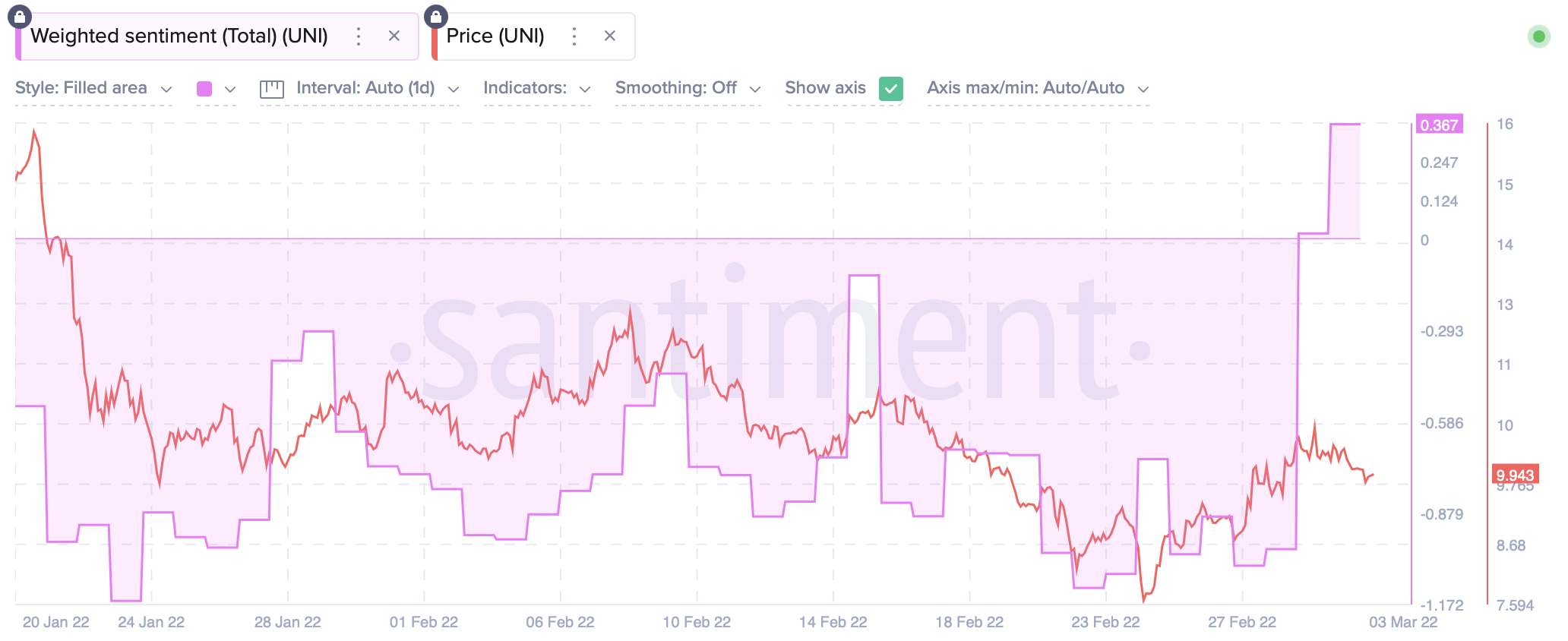Click the 06 Feb 22 date label
Screen dimensions: 1568x641
click(560, 622)
